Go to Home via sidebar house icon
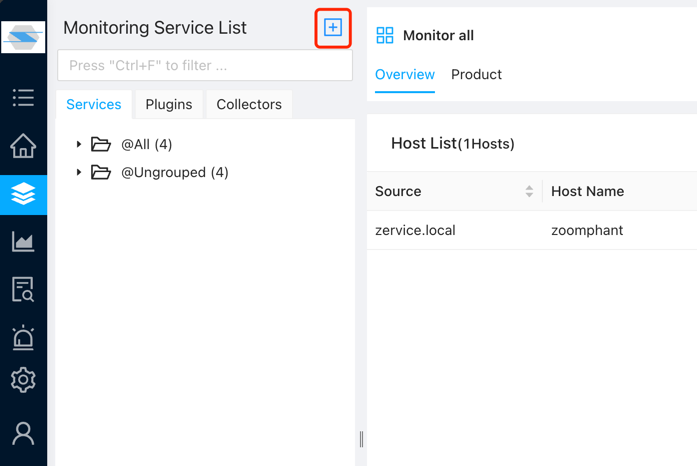The width and height of the screenshot is (697, 466). pos(23,146)
